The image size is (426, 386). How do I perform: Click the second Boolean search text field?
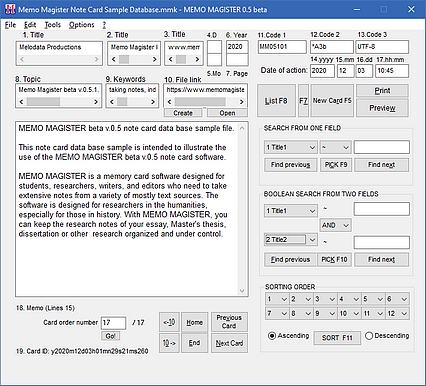pos(382,242)
